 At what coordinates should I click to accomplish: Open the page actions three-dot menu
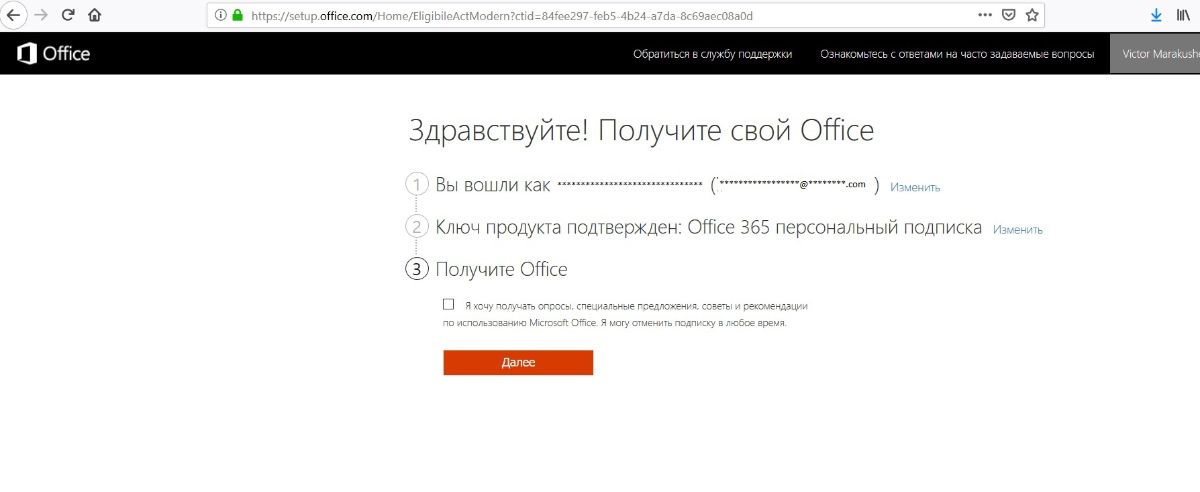click(x=986, y=15)
